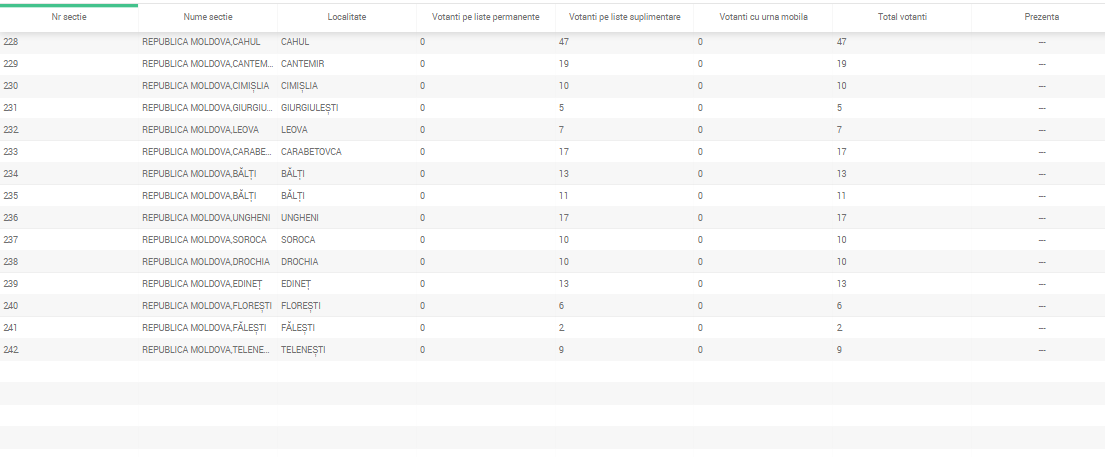The width and height of the screenshot is (1105, 457).
Task: Sort by Nume sectie column header
Action: 208,17
